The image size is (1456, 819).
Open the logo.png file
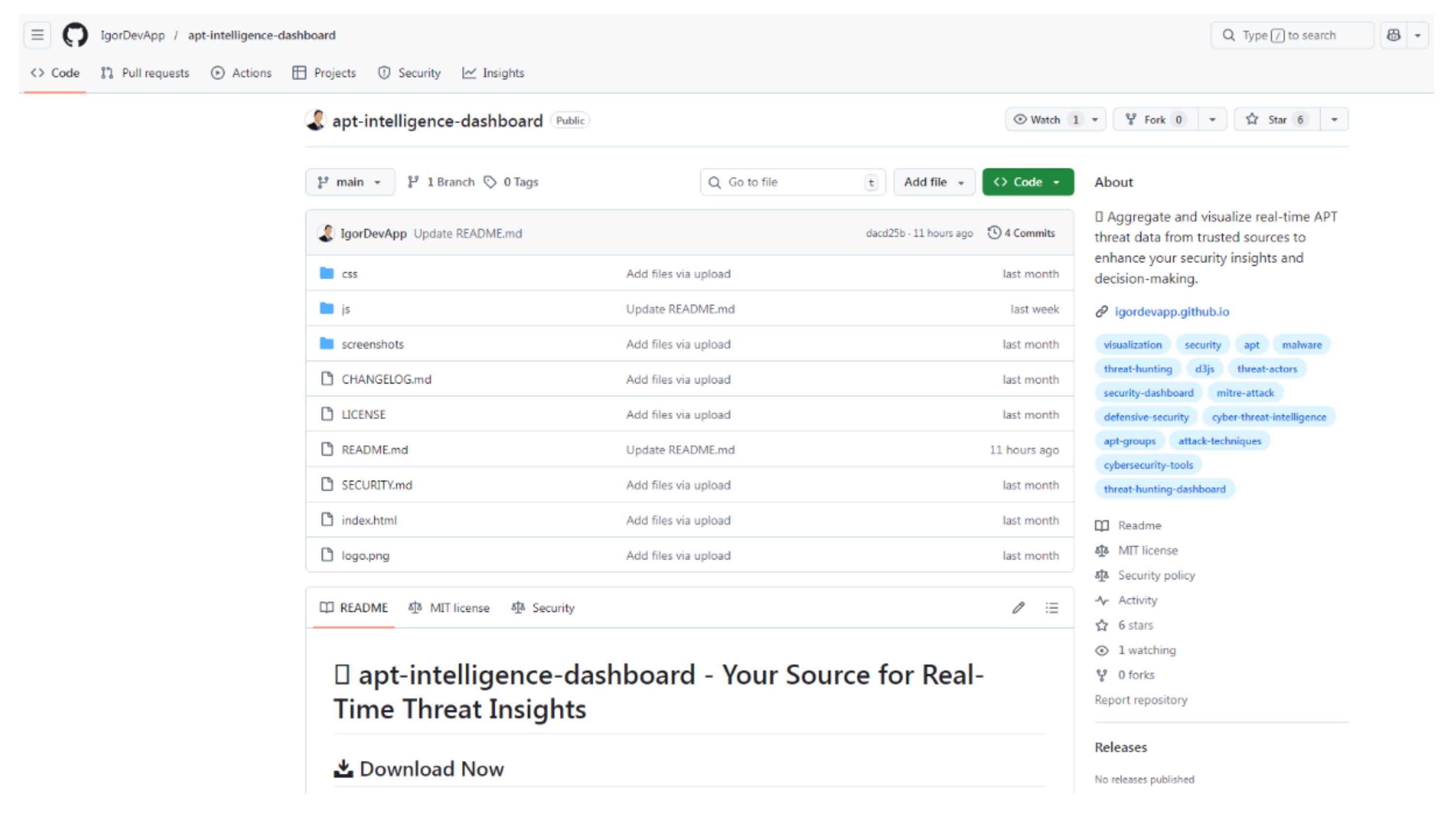coord(365,556)
